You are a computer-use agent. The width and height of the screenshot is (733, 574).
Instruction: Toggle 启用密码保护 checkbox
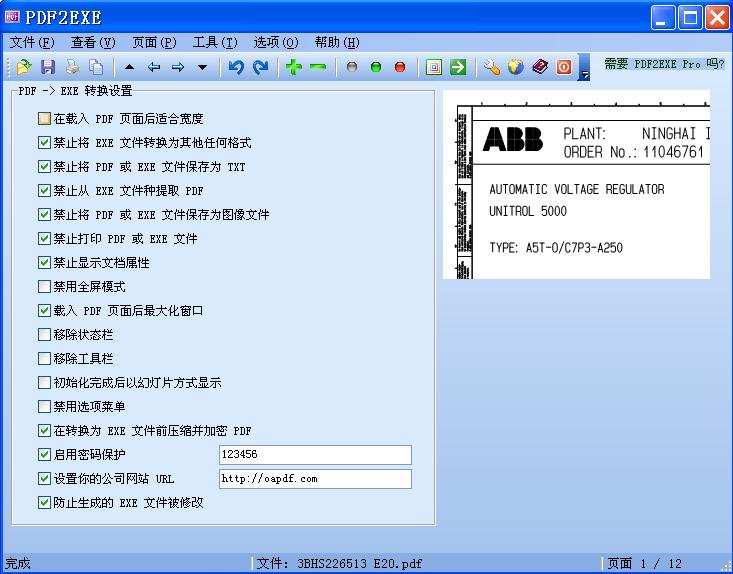[x=44, y=454]
